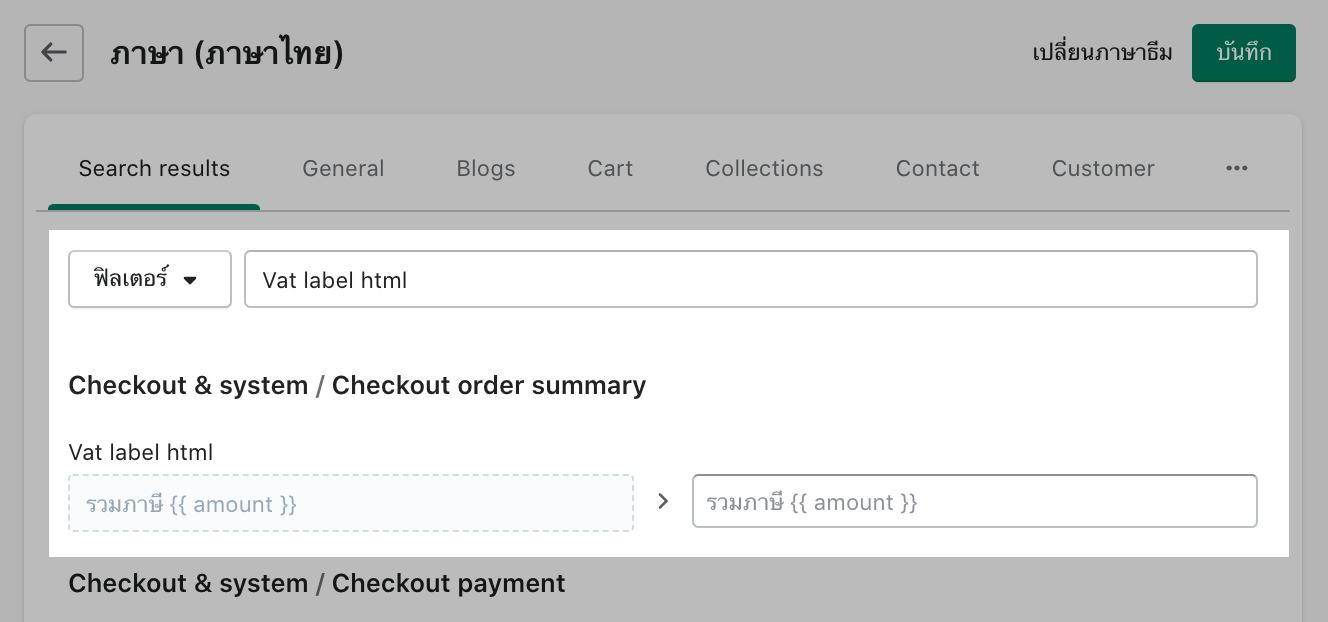Open the overflow menu showing more tabs
This screenshot has width=1328, height=622.
(1237, 168)
